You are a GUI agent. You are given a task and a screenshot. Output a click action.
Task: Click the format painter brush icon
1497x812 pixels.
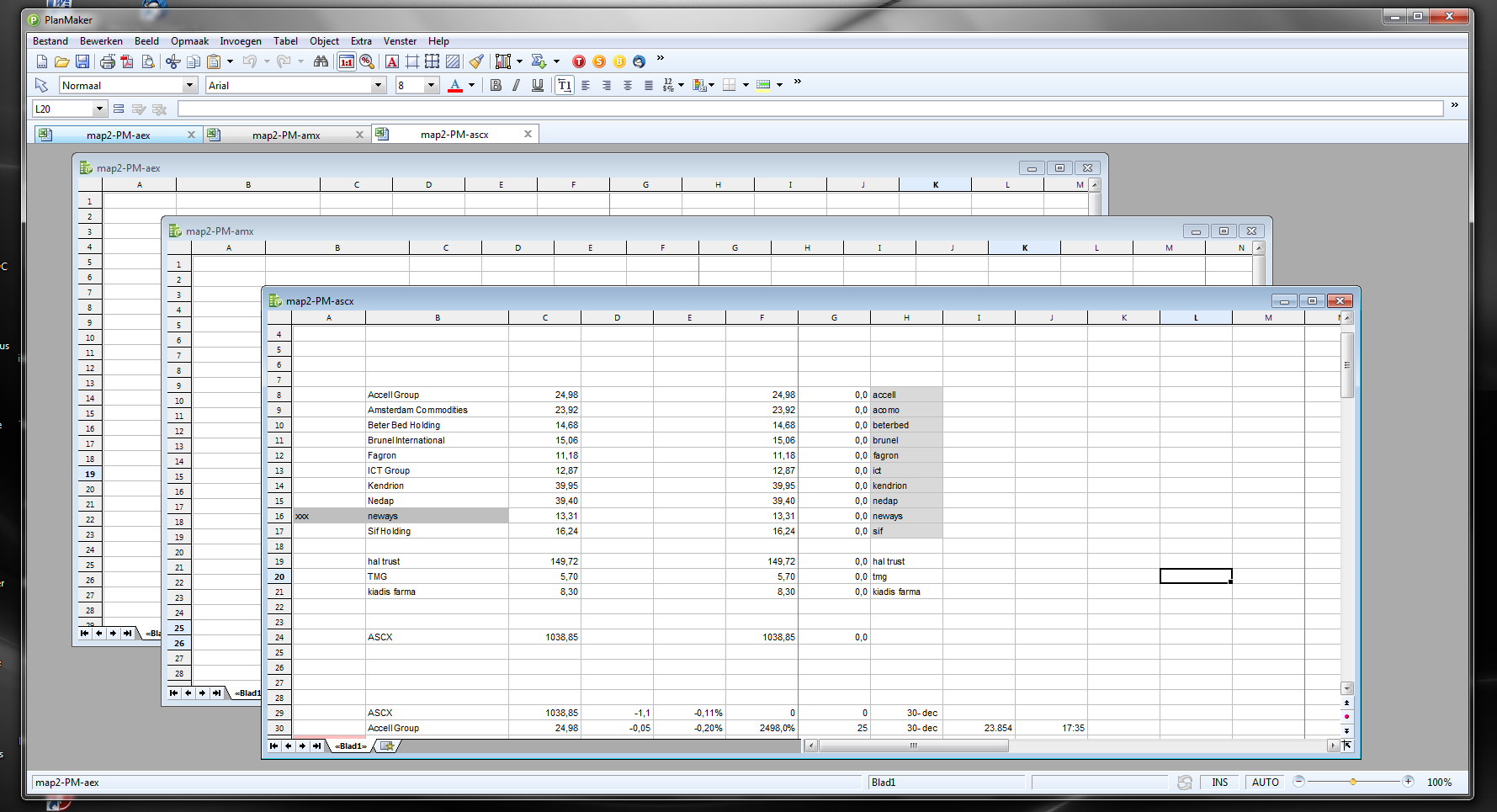476,61
